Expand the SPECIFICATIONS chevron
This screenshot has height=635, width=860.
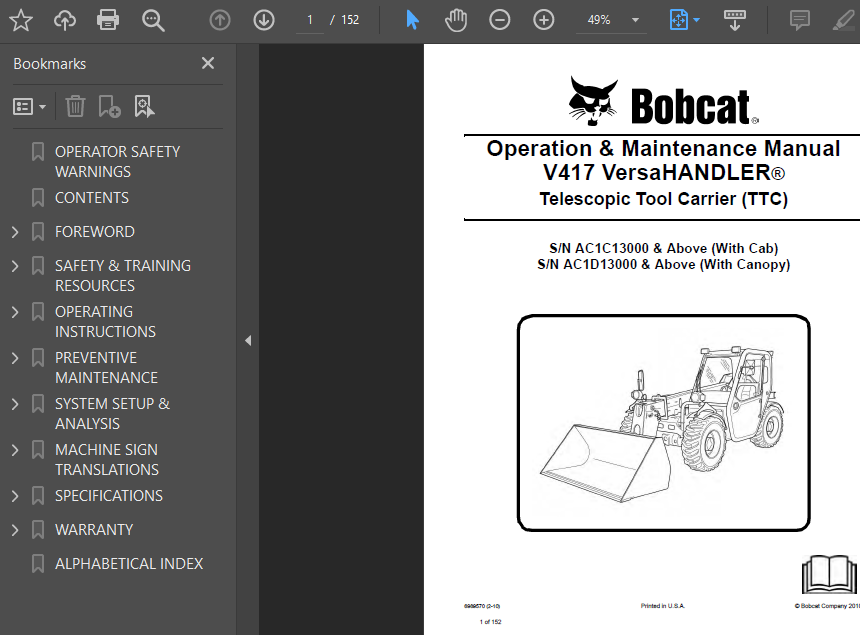tap(15, 496)
